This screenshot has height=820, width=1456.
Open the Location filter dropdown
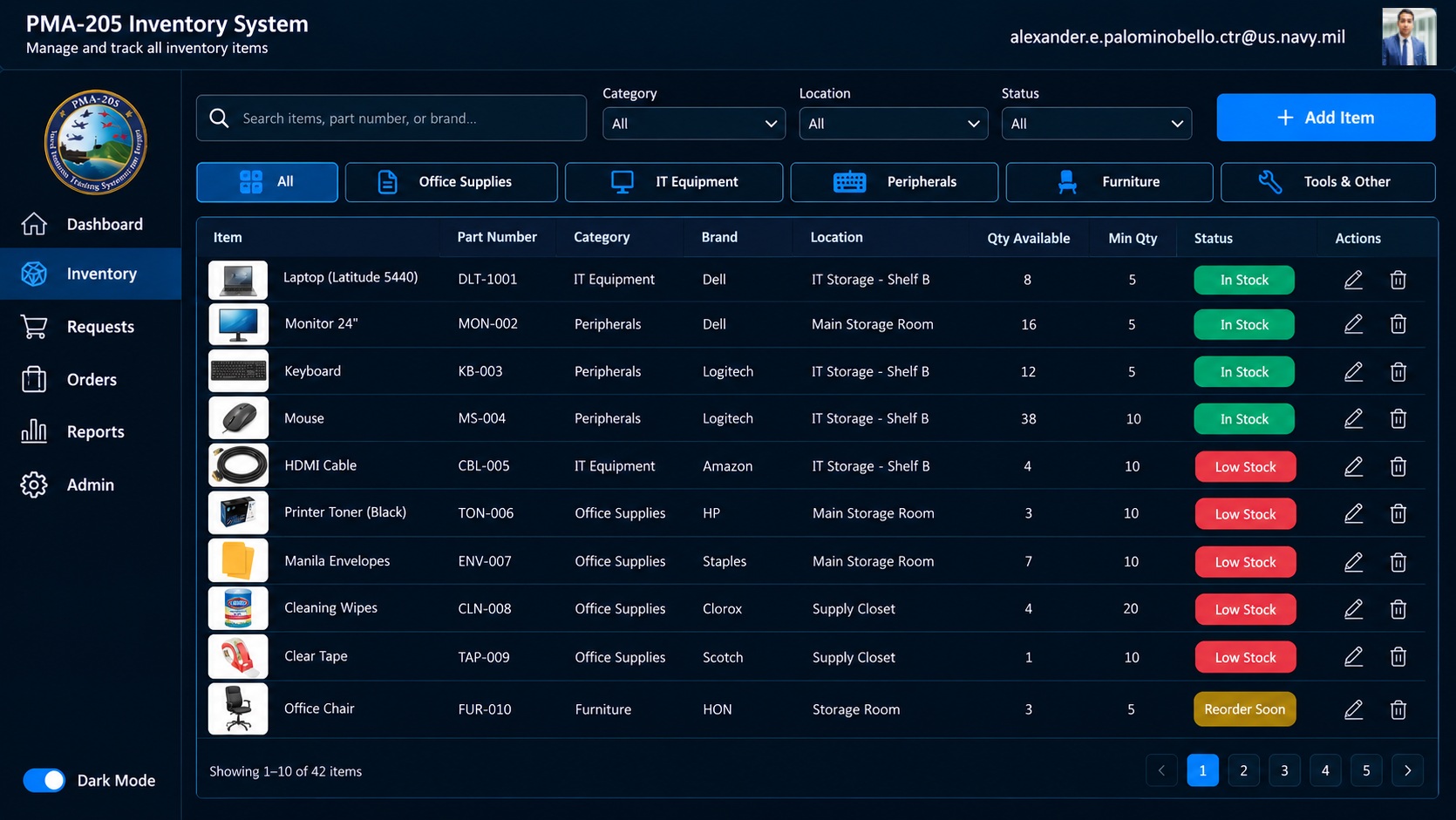(894, 124)
